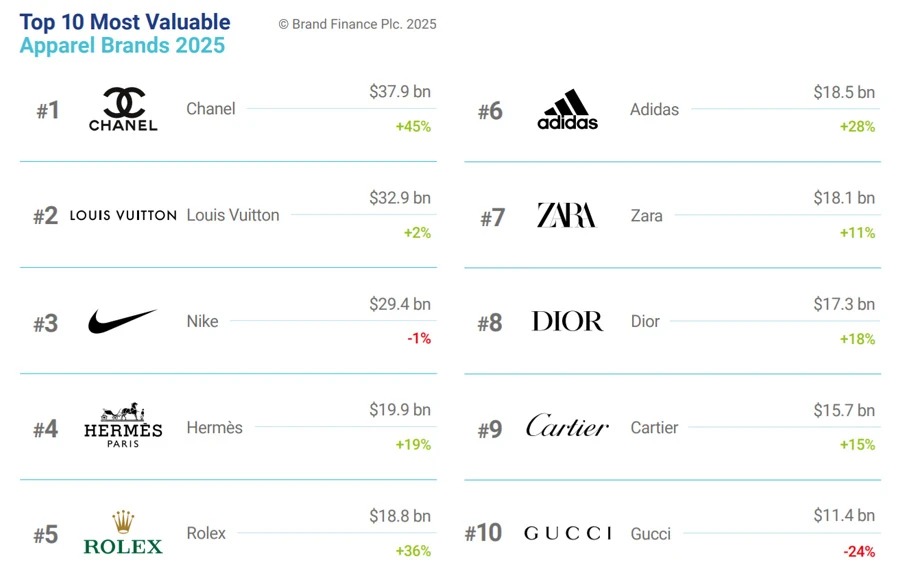Click the Dior wordmark logo
This screenshot has width=900, height=573.
(x=567, y=321)
